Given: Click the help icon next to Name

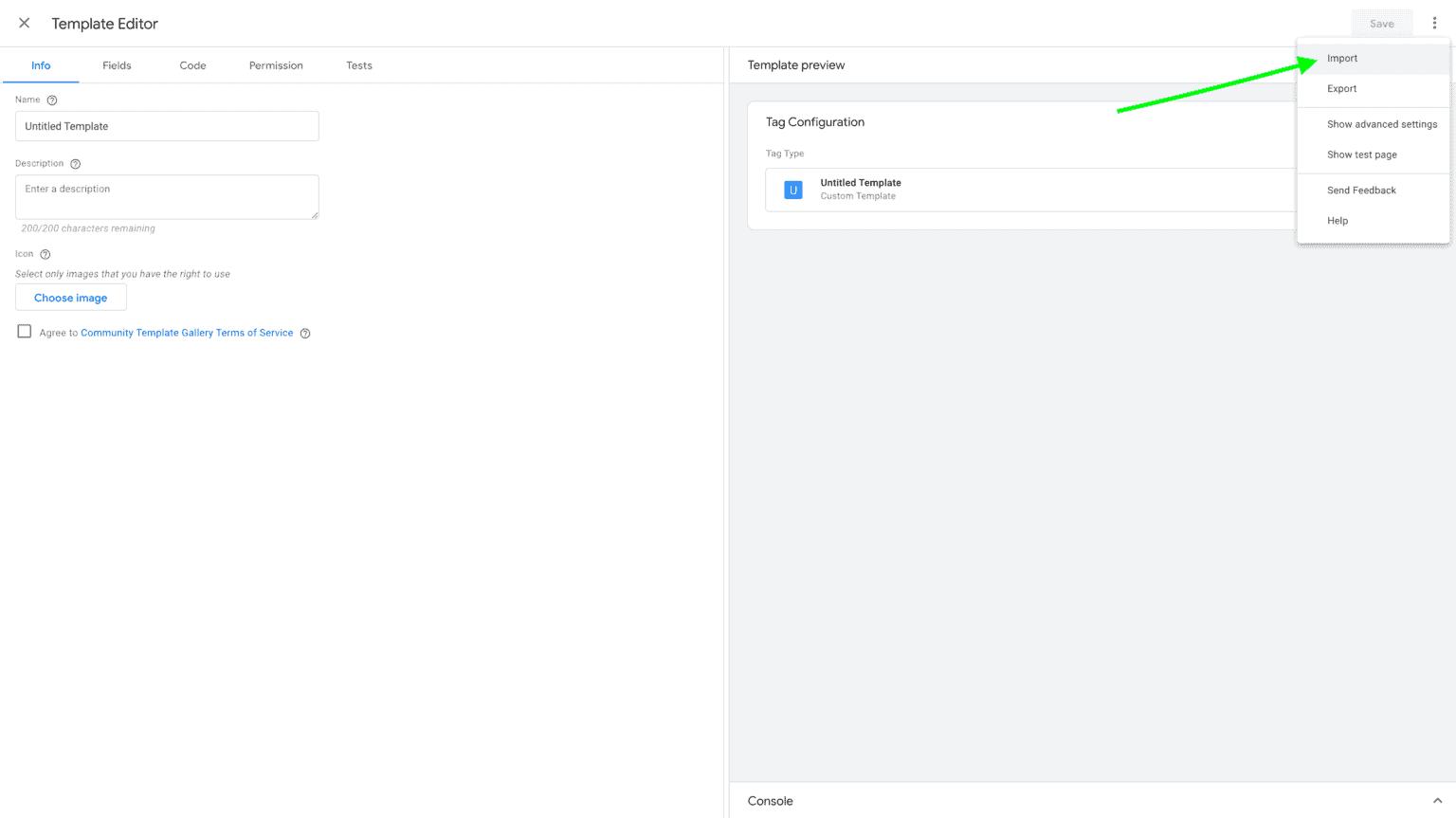Looking at the screenshot, I should pos(52,100).
